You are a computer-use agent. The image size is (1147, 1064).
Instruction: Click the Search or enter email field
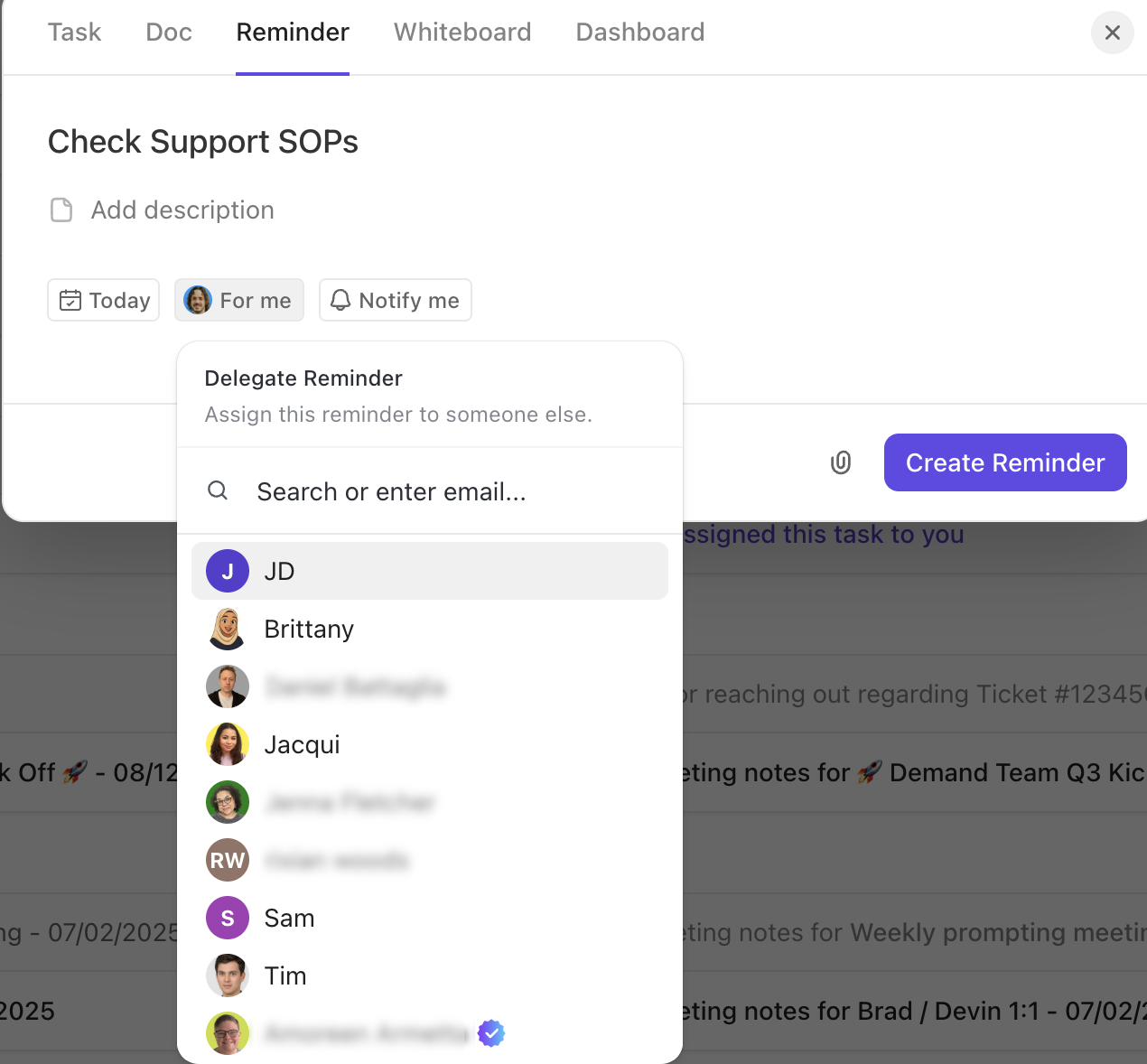pyautogui.click(x=443, y=491)
